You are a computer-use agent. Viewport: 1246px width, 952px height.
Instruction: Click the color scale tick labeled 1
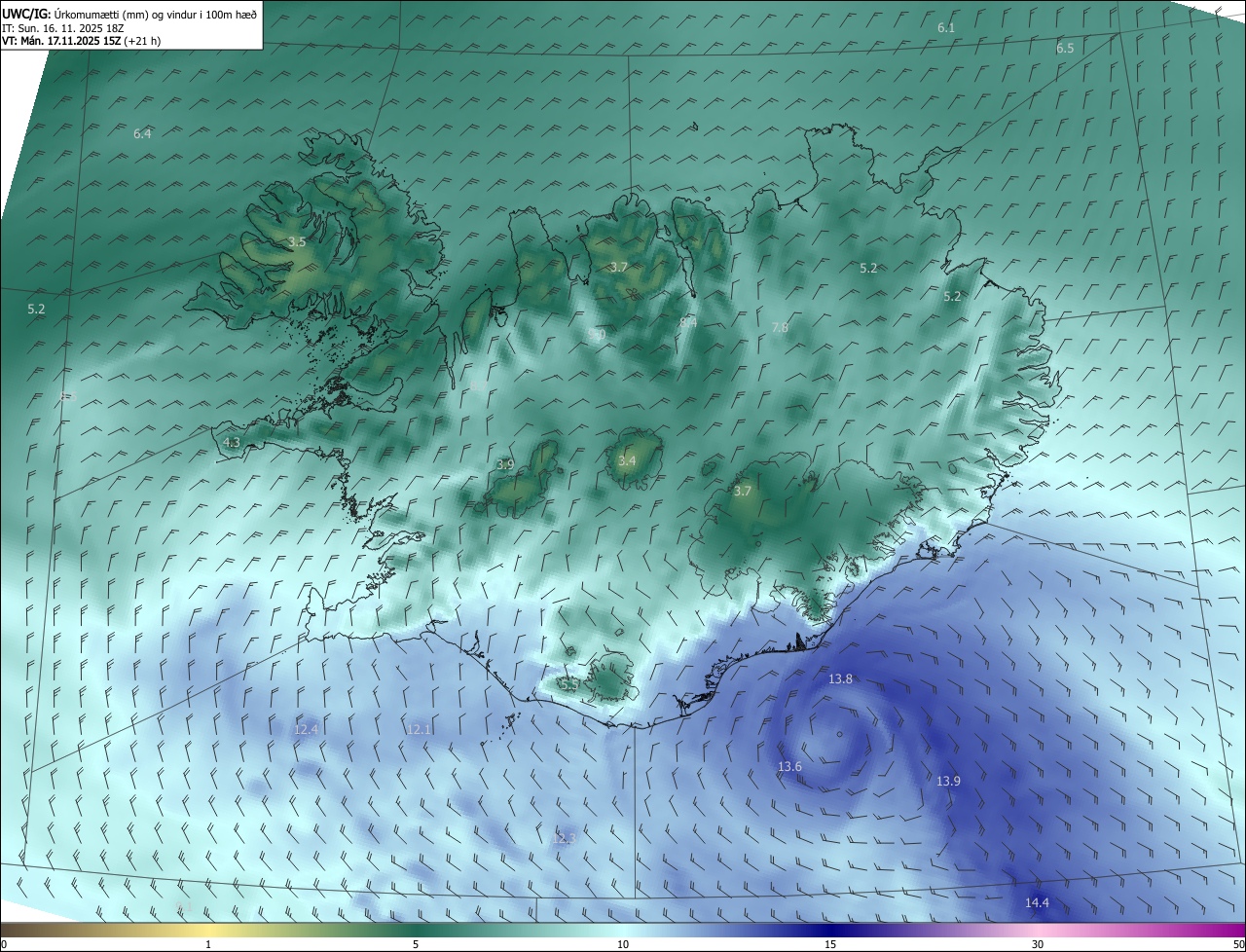click(208, 944)
